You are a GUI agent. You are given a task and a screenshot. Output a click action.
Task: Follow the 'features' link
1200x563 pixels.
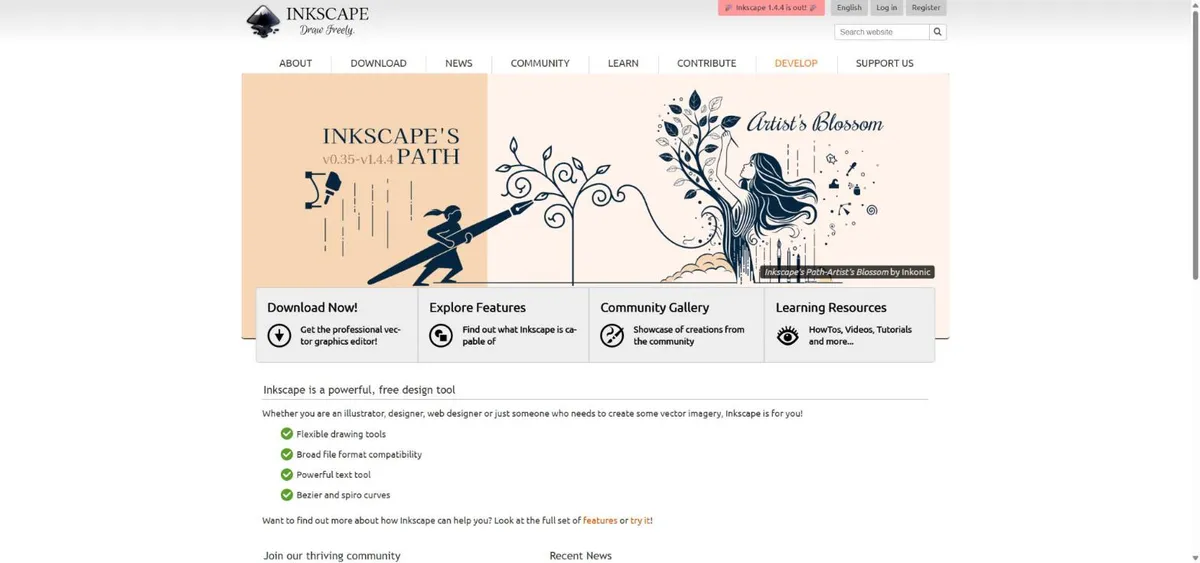(600, 521)
